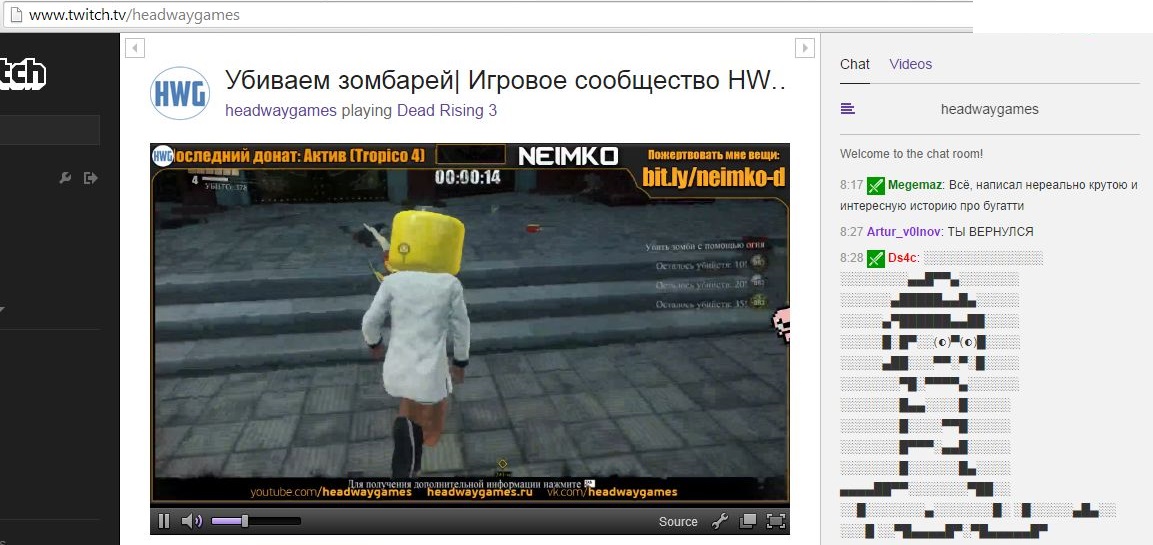
Task: Click the page icon in address bar
Action: click(15, 15)
